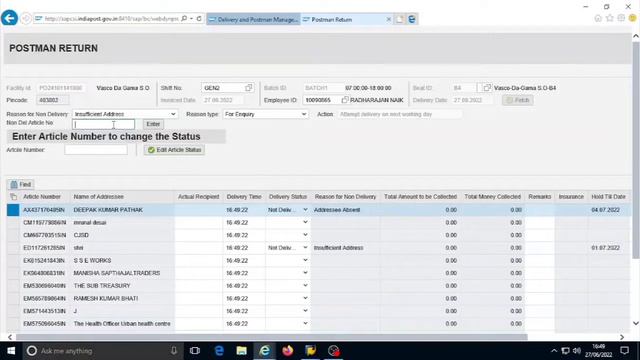This screenshot has width=640, height=360.
Task: Open Internet Explorer taskbar icon
Action: (x=264, y=351)
